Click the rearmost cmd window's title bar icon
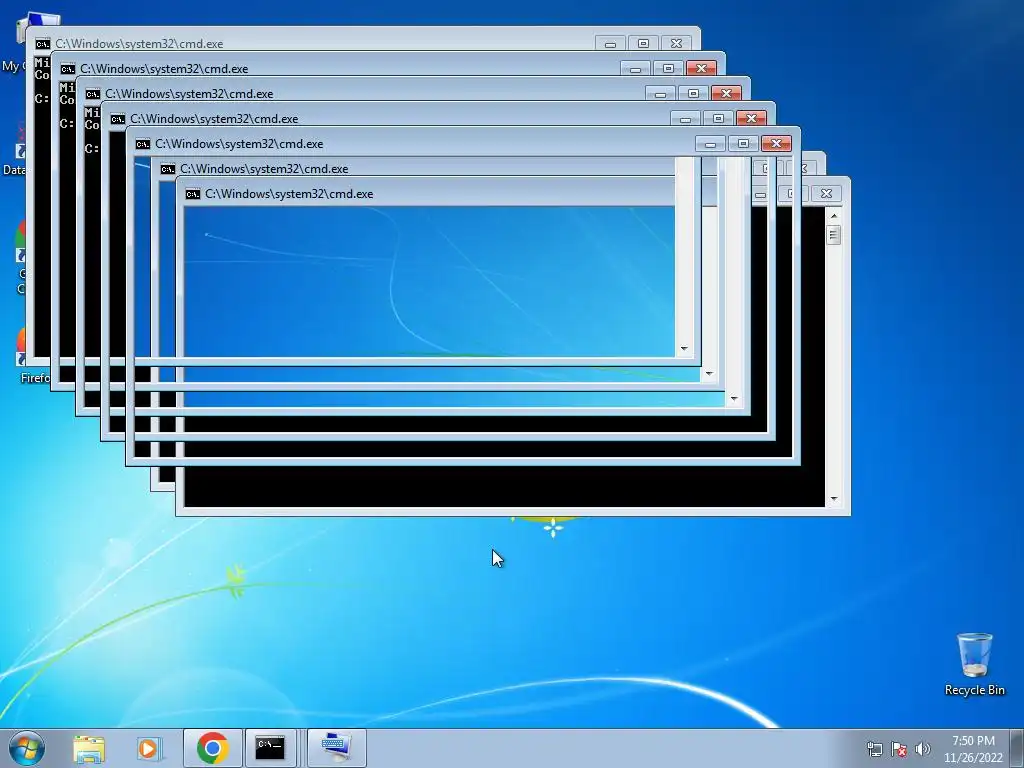 point(42,44)
